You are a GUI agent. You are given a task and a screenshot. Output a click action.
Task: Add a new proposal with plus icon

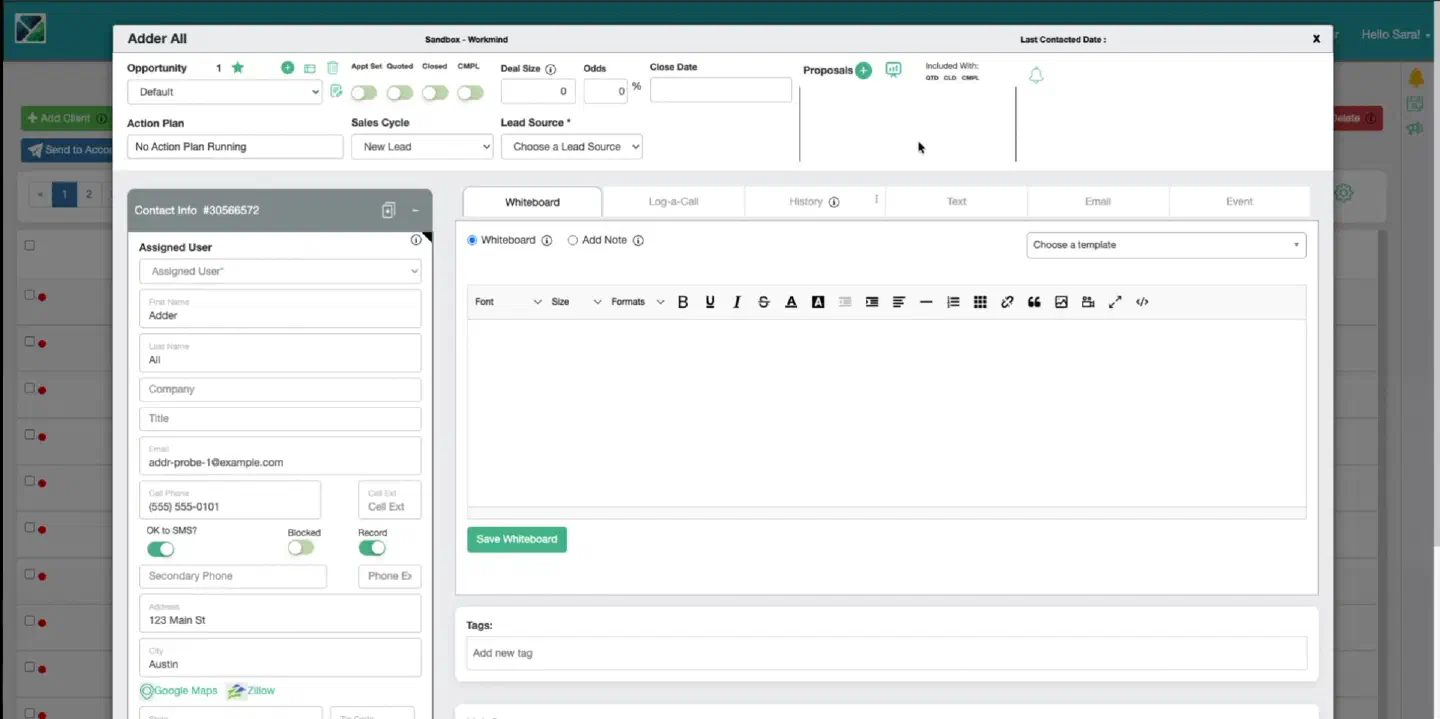pyautogui.click(x=864, y=70)
